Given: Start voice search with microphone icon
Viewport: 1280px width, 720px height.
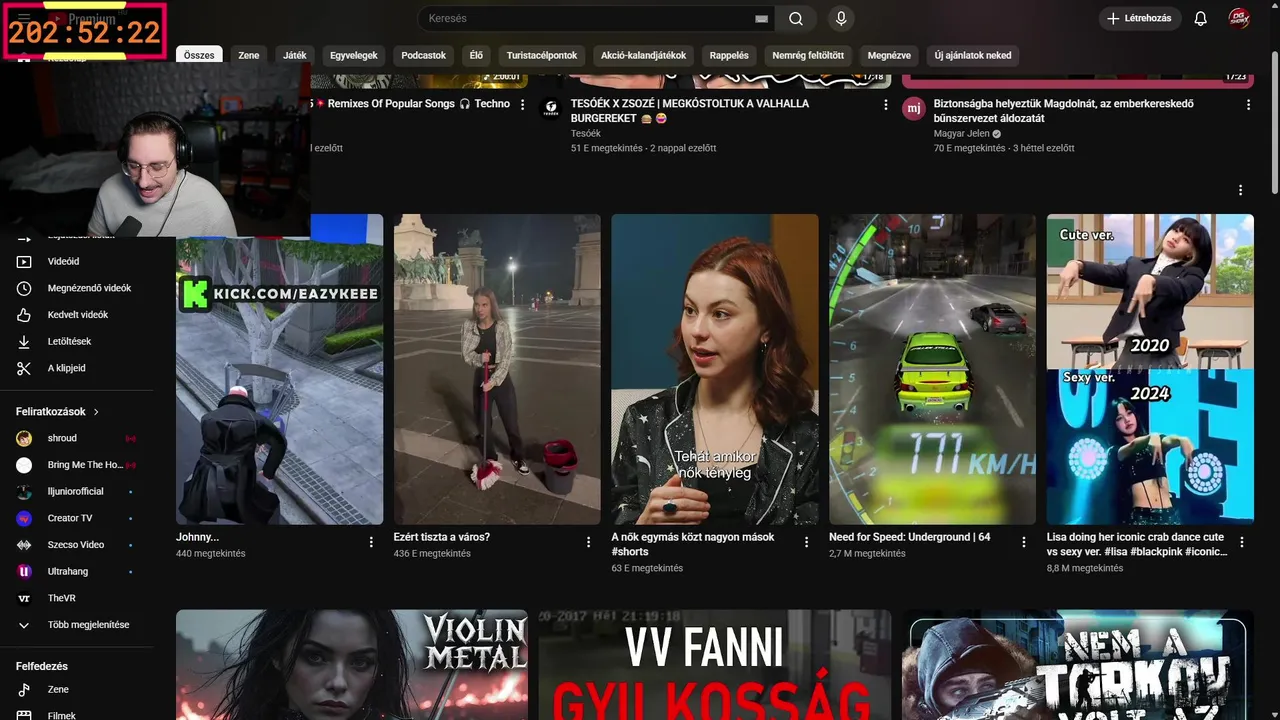Looking at the screenshot, I should click(841, 18).
